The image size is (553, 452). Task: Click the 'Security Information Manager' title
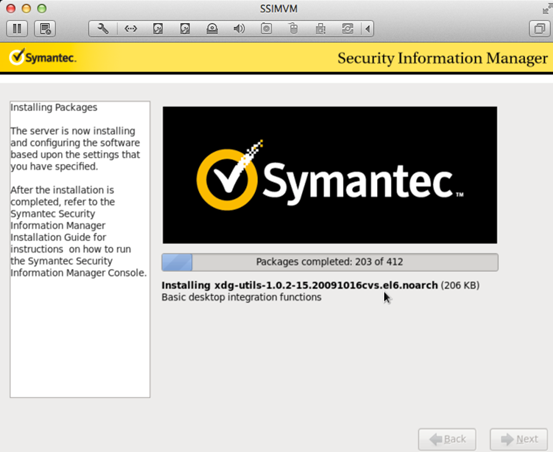[x=443, y=58]
